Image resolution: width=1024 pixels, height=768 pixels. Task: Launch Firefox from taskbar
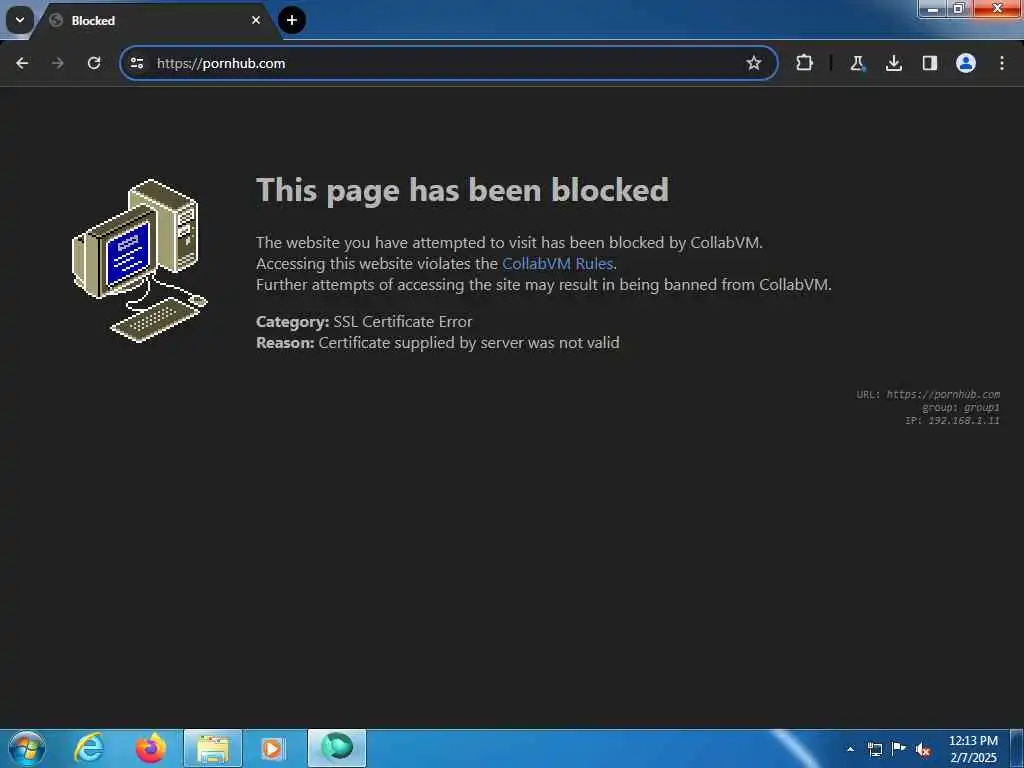tap(150, 748)
